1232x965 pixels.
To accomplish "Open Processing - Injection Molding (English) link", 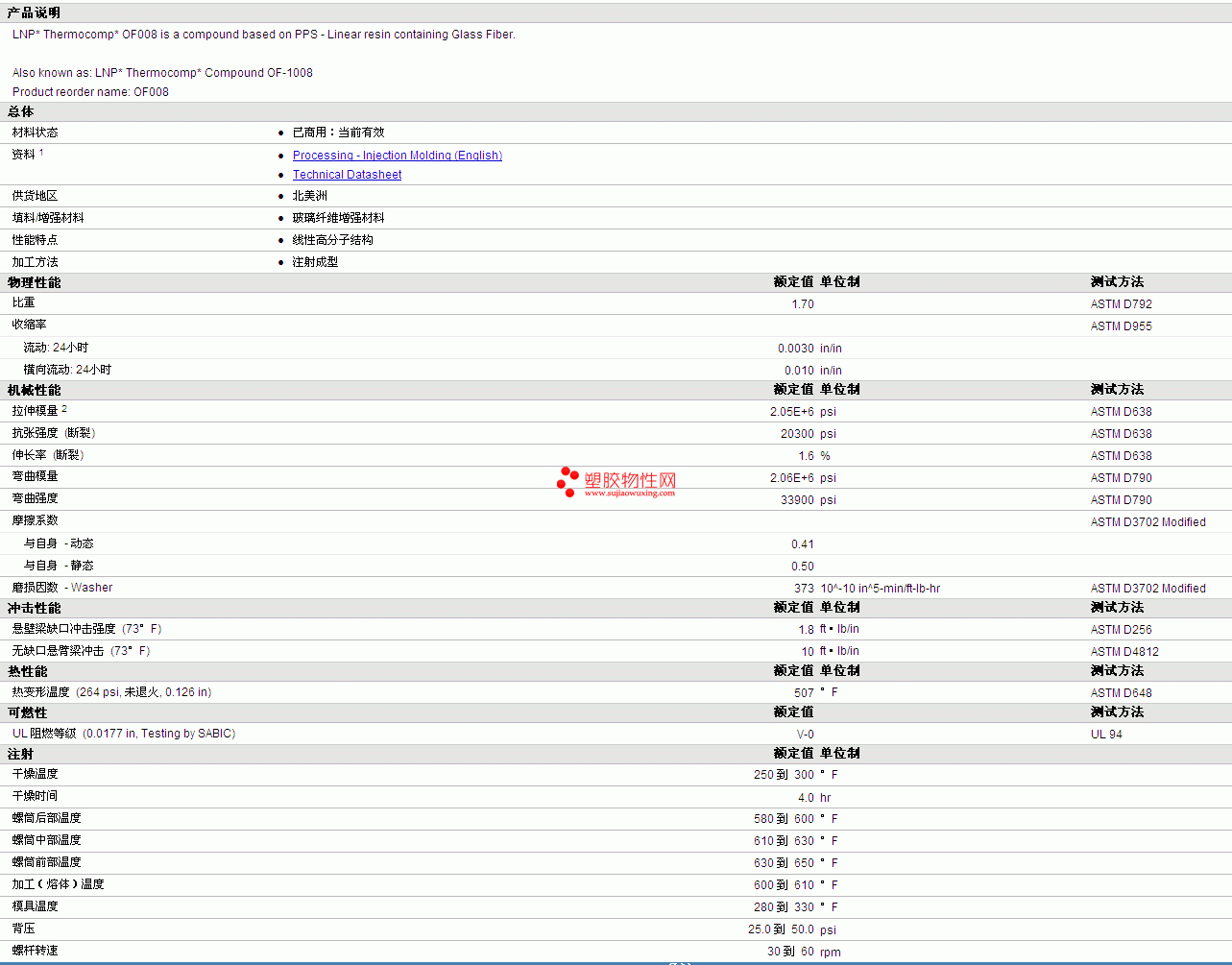I will pyautogui.click(x=398, y=156).
